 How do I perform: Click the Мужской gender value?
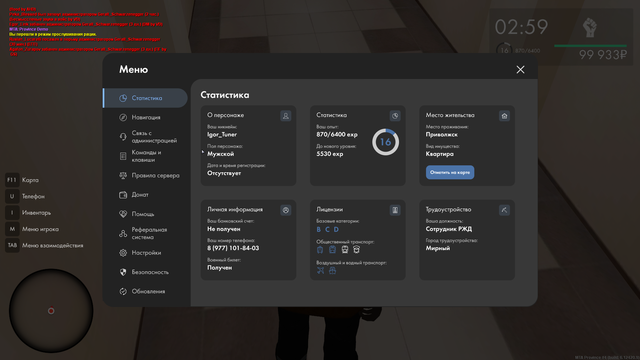click(220, 154)
